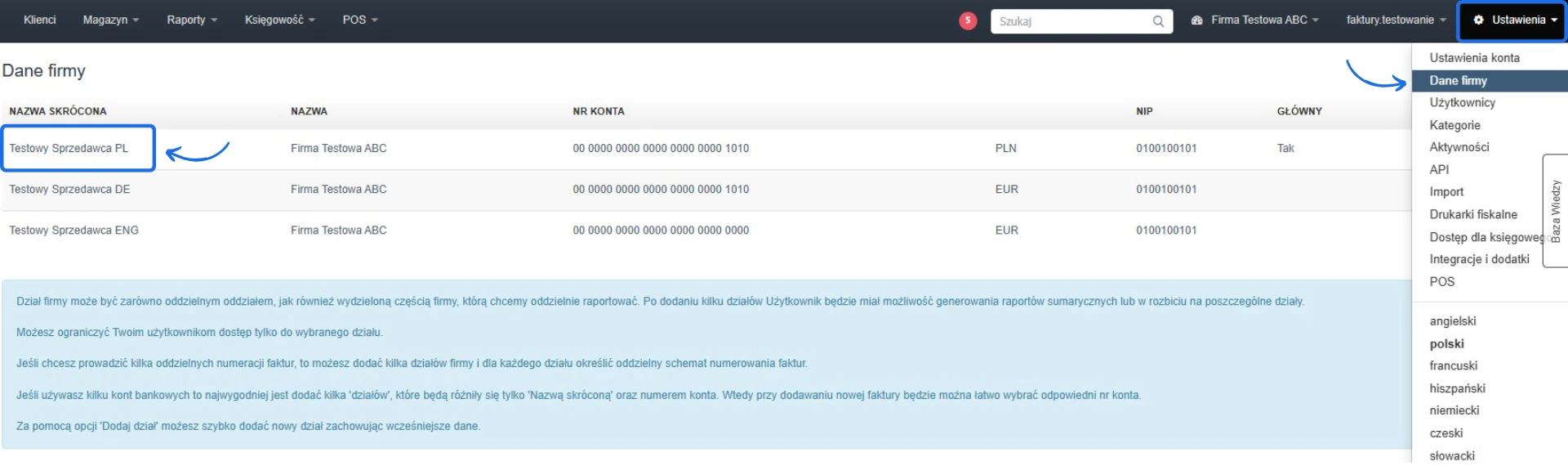Viewport: 1568px width, 466px height.
Task: Click the red notification badge icon
Action: pos(967,20)
